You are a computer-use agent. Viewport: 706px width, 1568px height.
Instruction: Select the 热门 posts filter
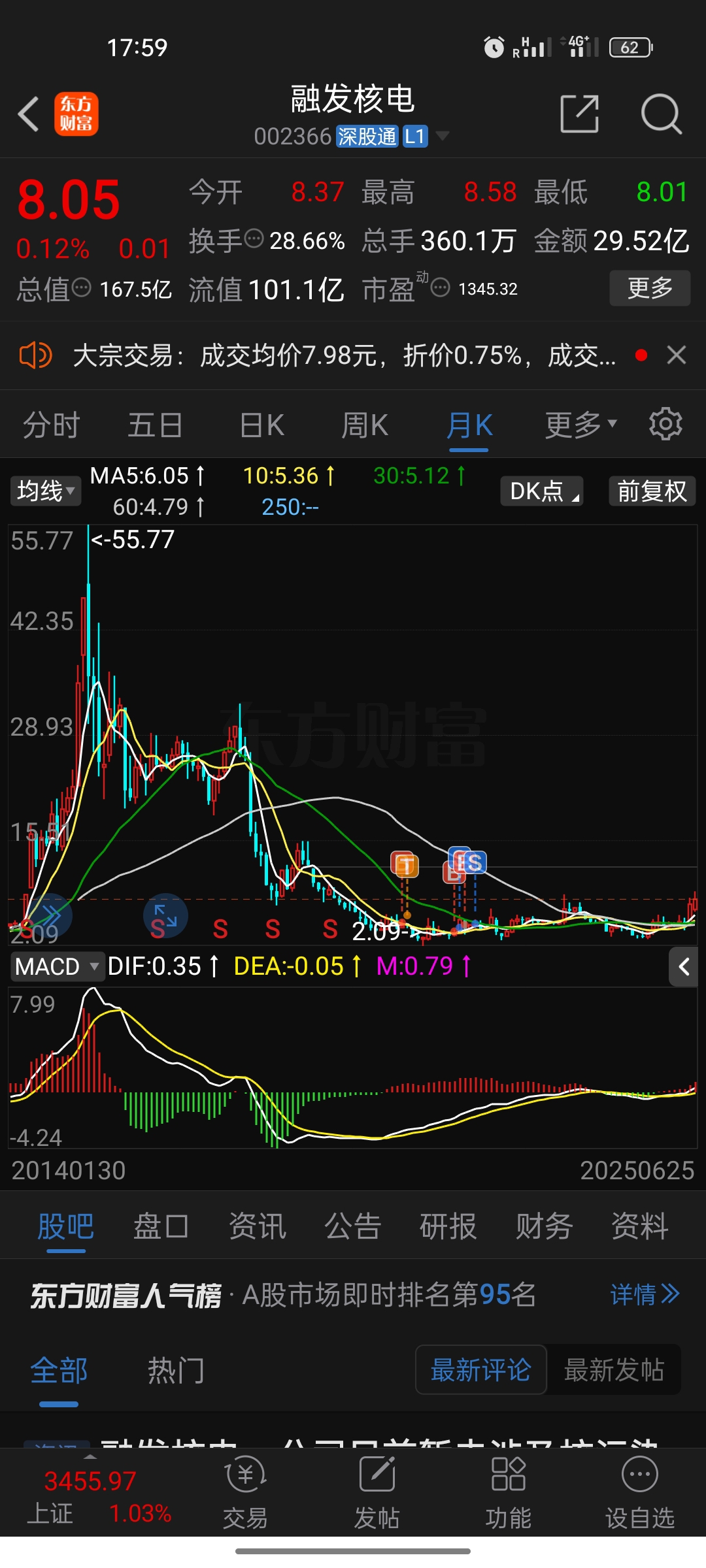point(176,1370)
